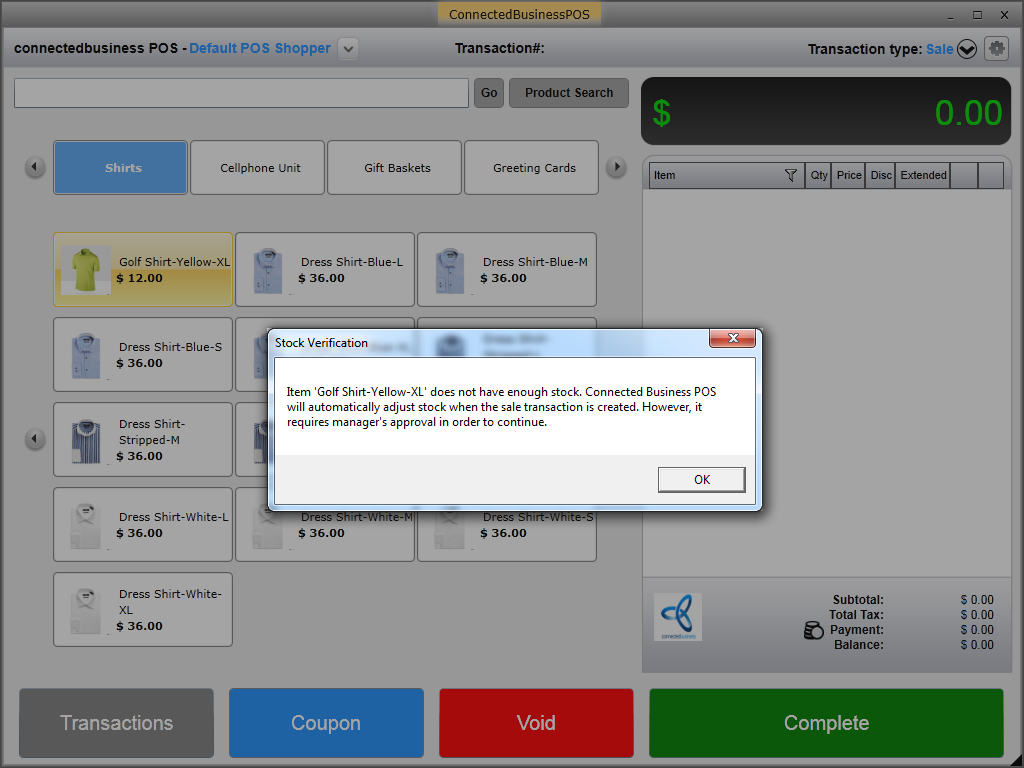Image resolution: width=1024 pixels, height=768 pixels.
Task: Close the Stock Verification dialog
Action: pos(733,338)
